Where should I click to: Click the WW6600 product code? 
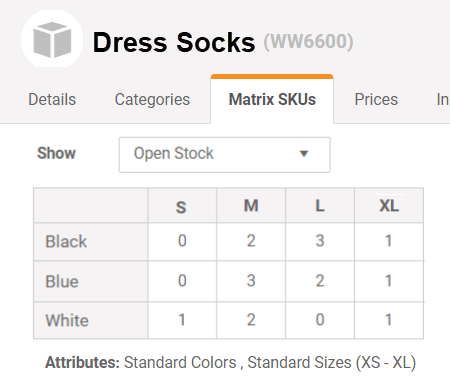(308, 42)
